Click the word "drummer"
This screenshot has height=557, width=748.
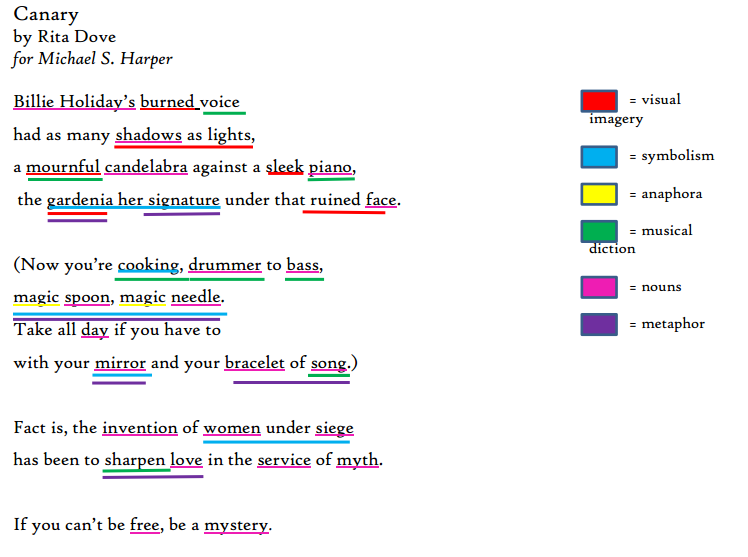[225, 265]
